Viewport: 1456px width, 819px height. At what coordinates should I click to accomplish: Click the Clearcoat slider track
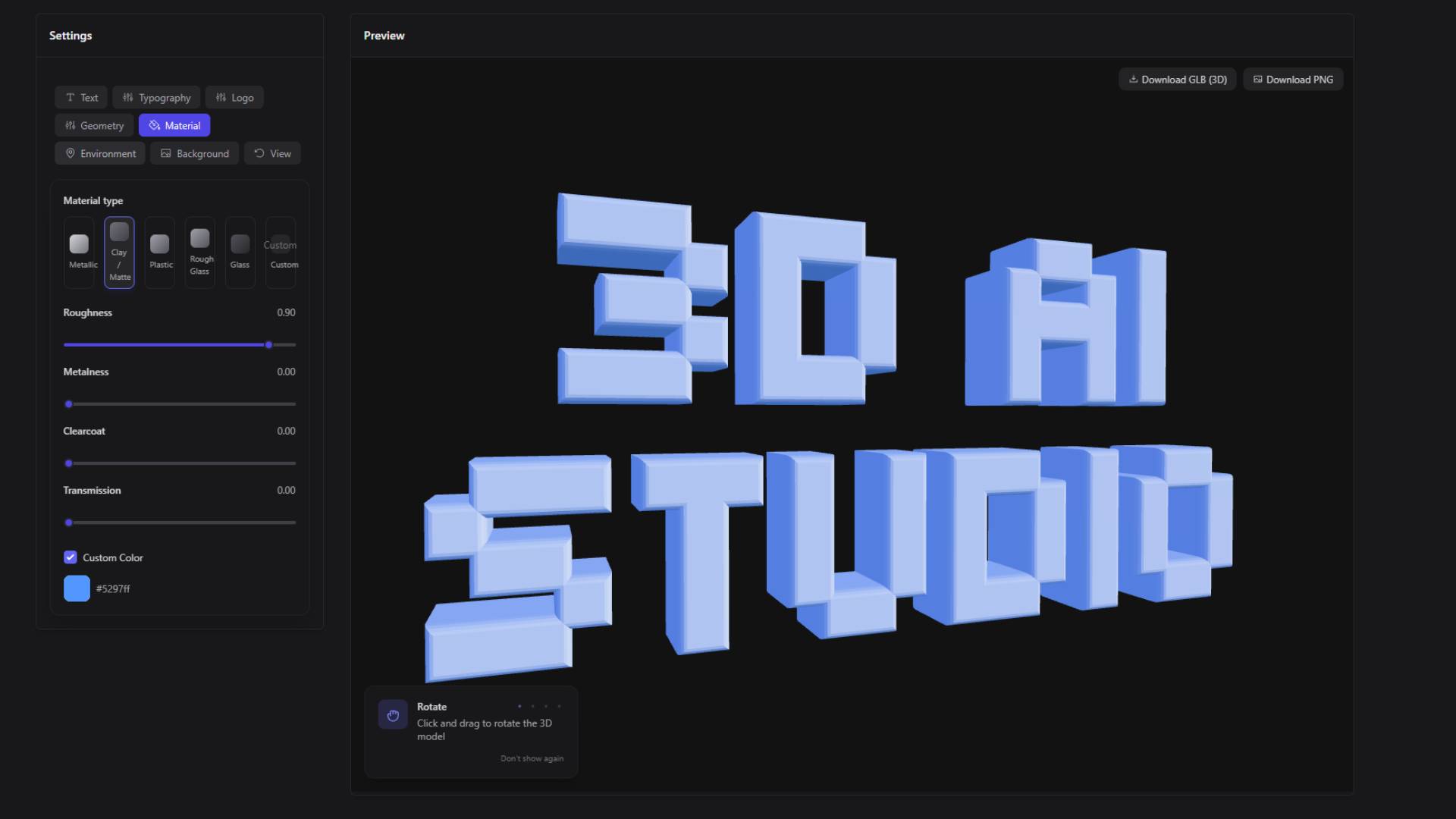(180, 463)
